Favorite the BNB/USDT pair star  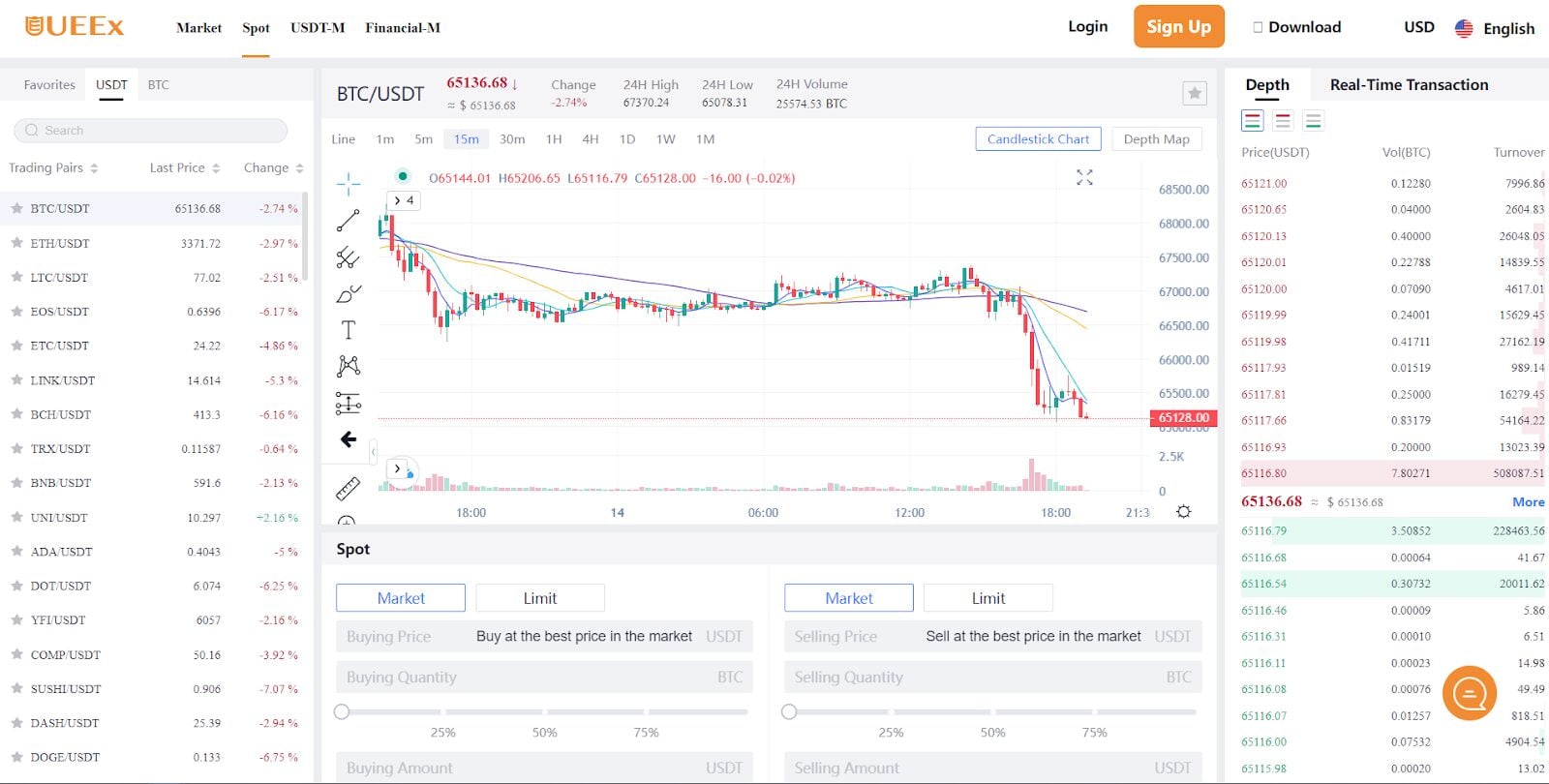(16, 482)
